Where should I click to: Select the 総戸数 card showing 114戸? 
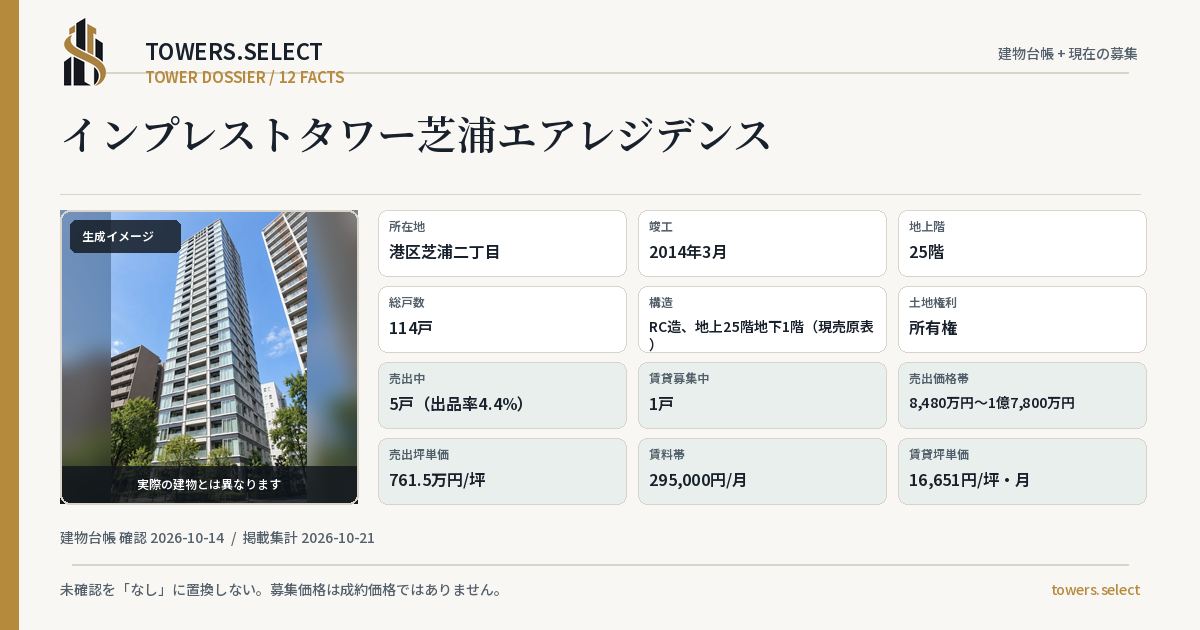pos(502,319)
